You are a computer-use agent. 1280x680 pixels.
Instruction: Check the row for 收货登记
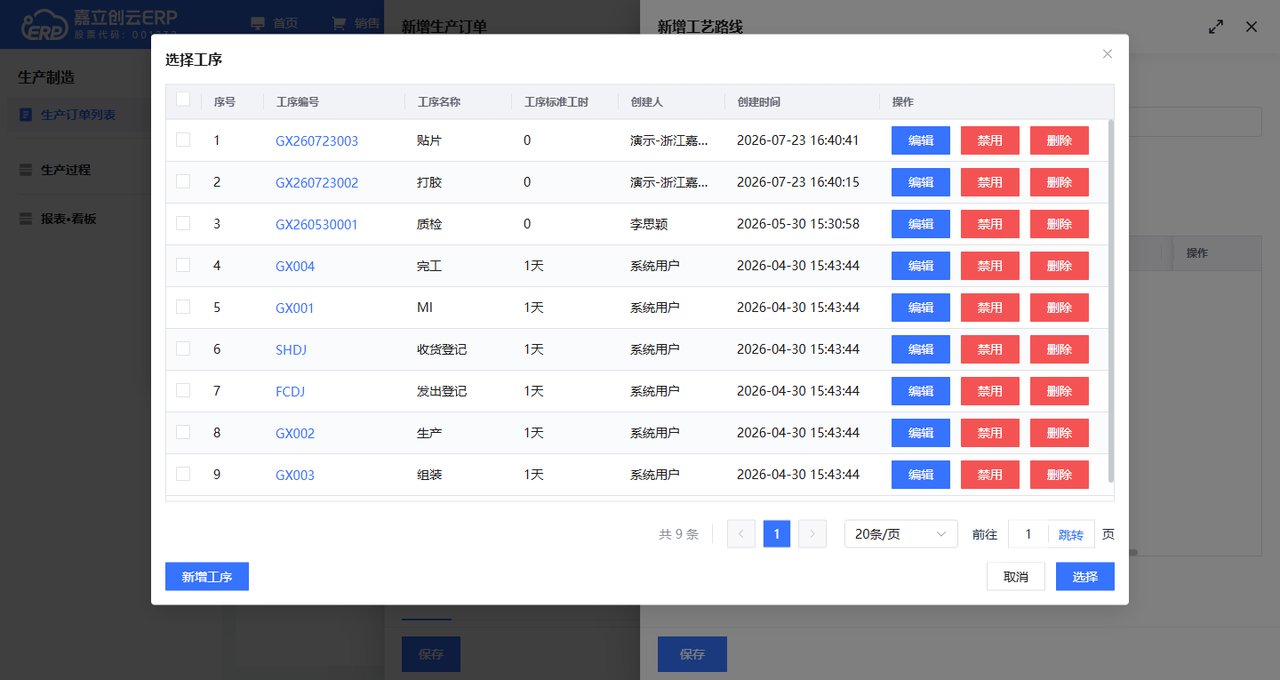[183, 348]
